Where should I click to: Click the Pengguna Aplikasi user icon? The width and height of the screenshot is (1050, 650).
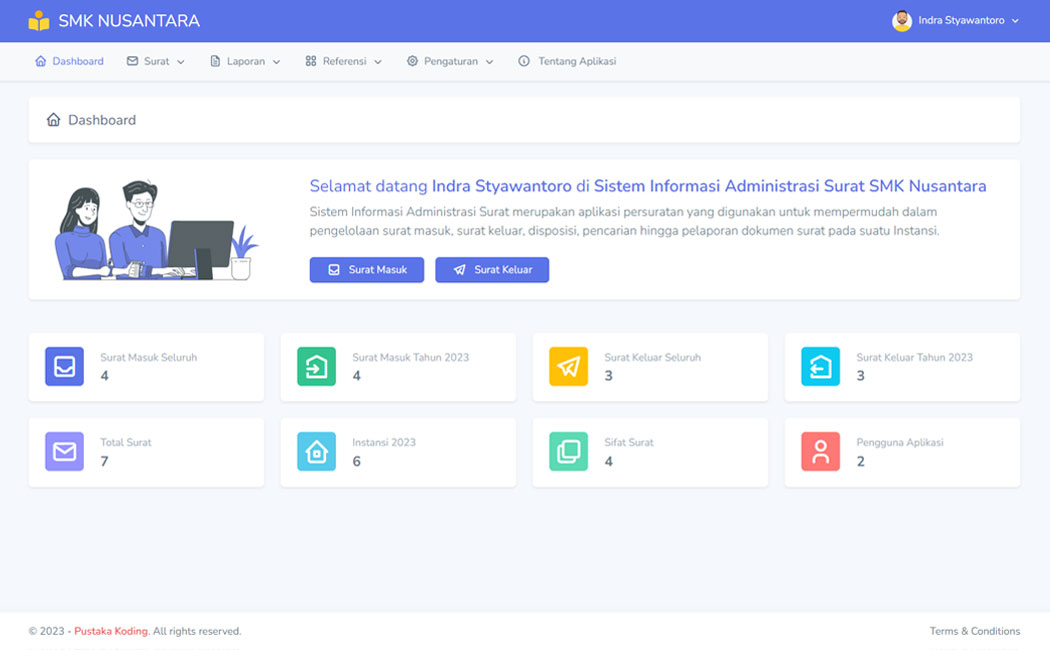pos(820,451)
